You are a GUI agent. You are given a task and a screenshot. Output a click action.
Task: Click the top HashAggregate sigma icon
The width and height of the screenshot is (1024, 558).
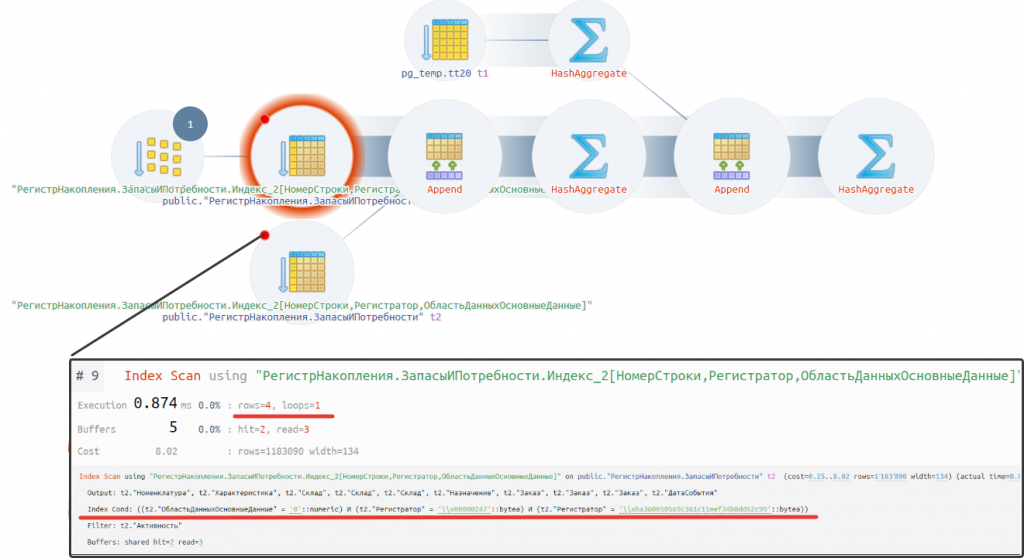tap(588, 40)
